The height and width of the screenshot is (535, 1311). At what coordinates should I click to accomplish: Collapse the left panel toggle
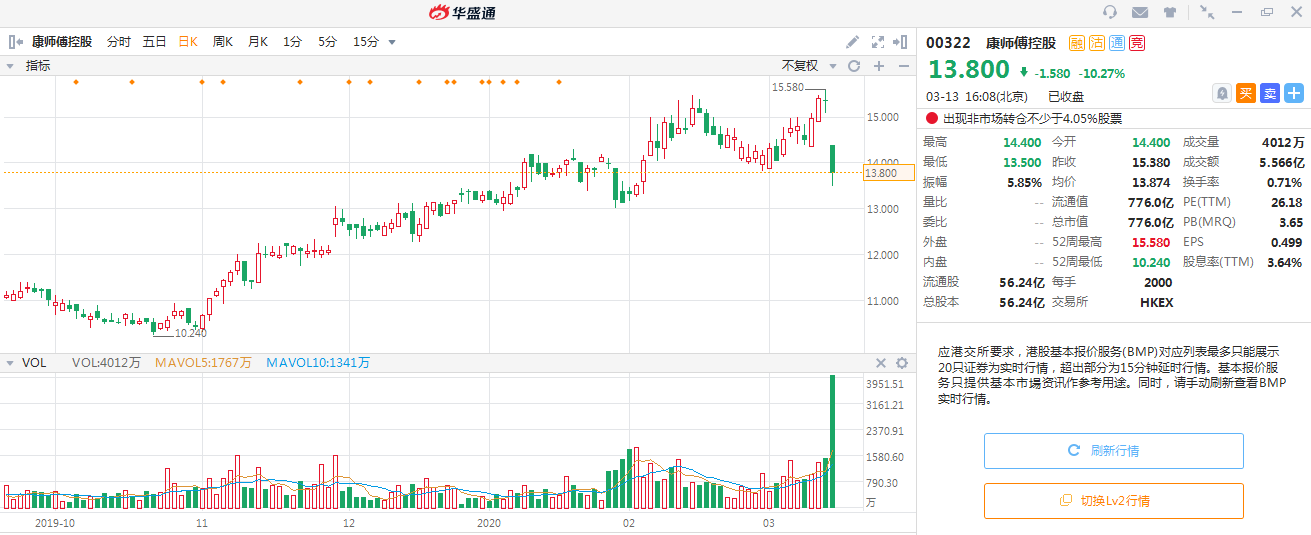pyautogui.click(x=16, y=42)
